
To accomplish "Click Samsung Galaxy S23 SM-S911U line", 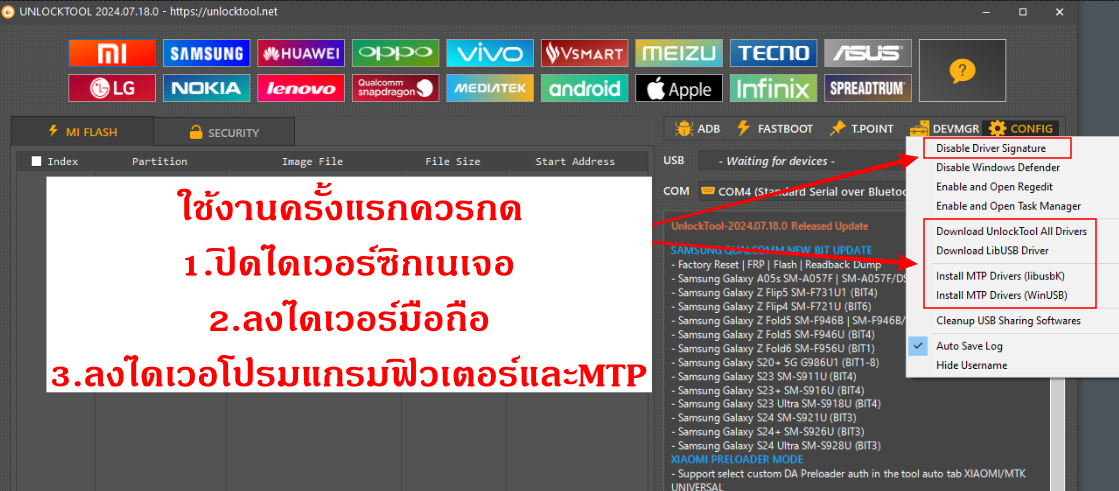I will 764,375.
